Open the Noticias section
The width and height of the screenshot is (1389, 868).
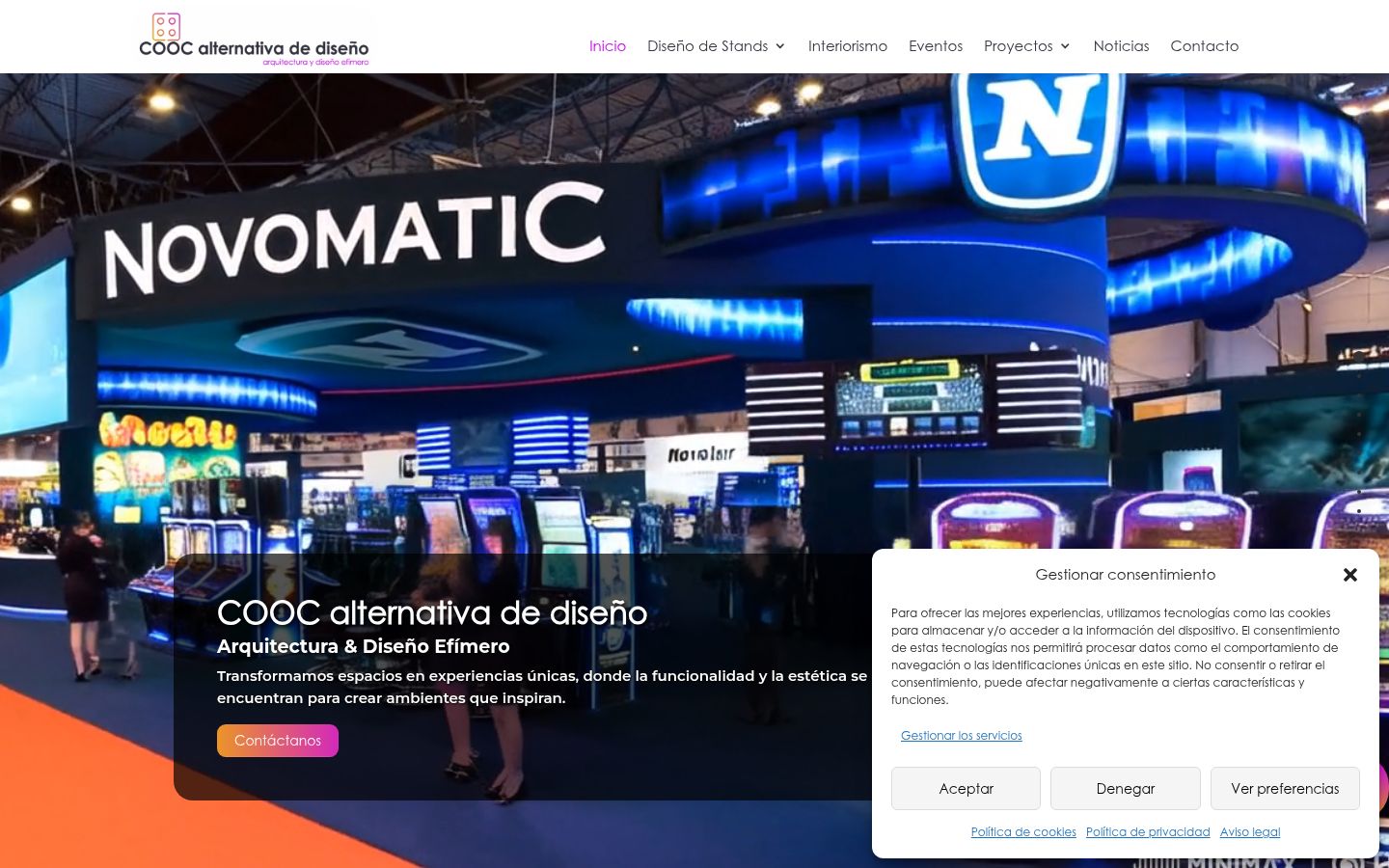1121,45
